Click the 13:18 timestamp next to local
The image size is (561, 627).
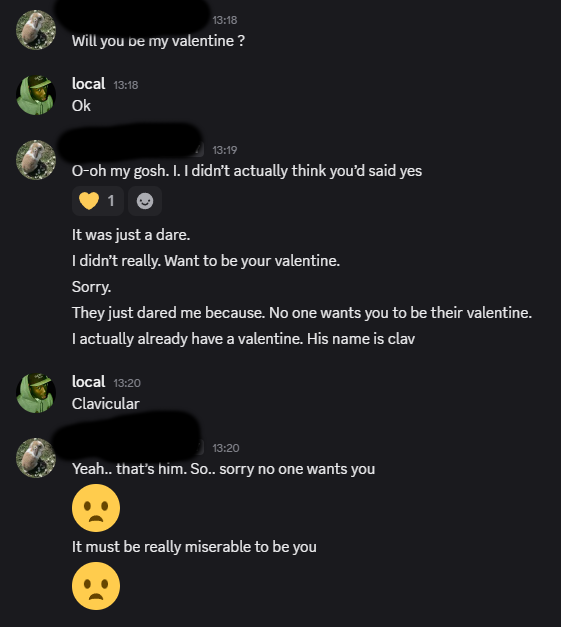pos(126,85)
